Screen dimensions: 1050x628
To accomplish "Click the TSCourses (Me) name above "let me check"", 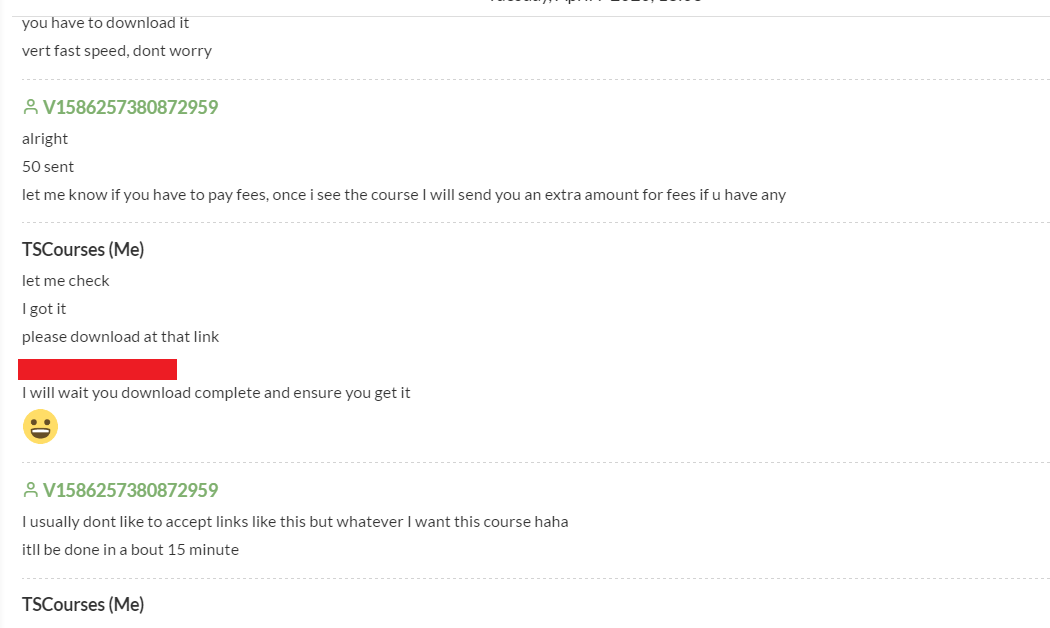I will click(83, 249).
